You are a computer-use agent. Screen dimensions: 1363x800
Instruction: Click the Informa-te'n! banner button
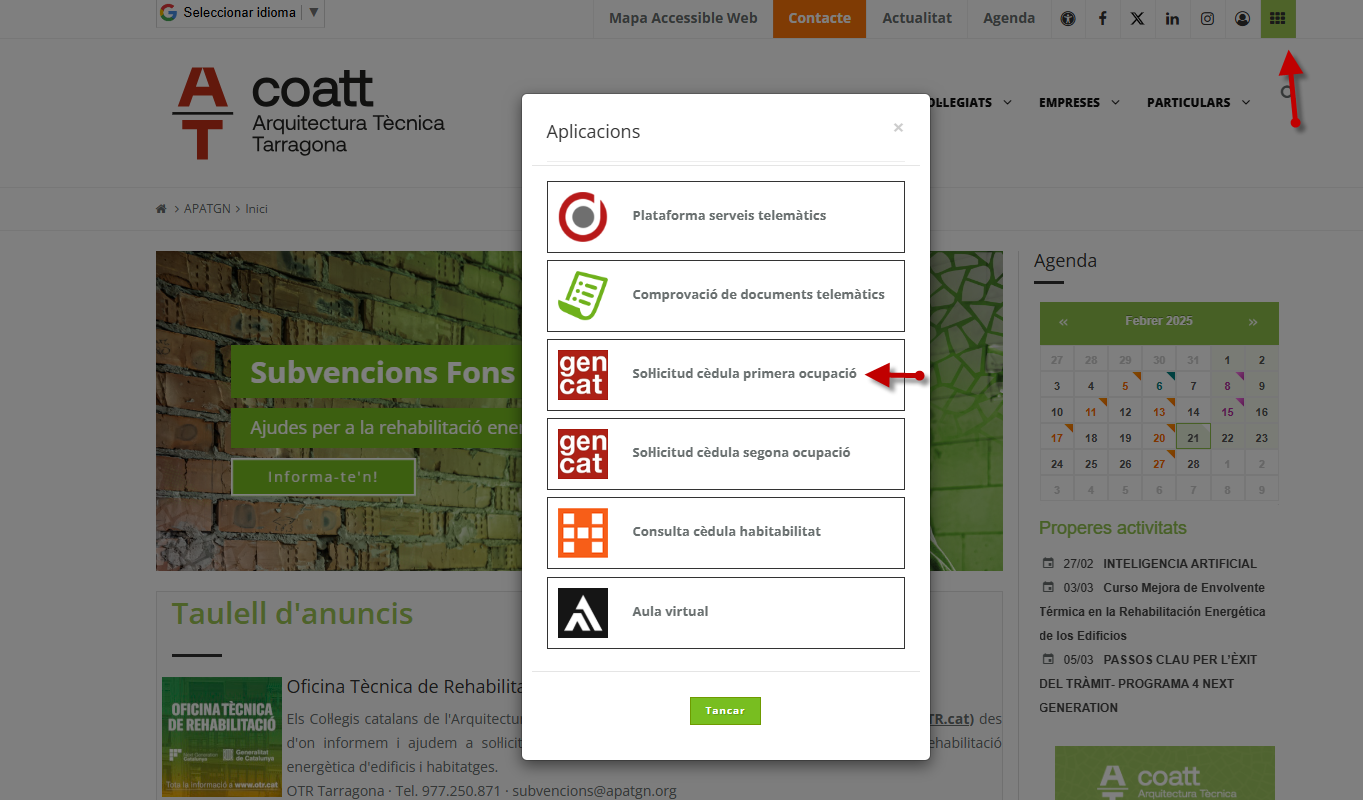322,477
